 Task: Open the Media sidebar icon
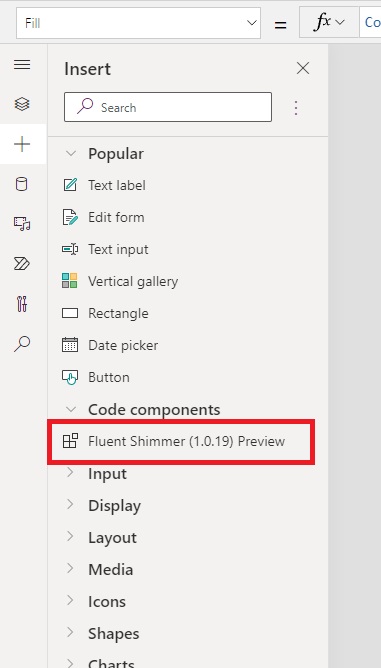(22, 223)
